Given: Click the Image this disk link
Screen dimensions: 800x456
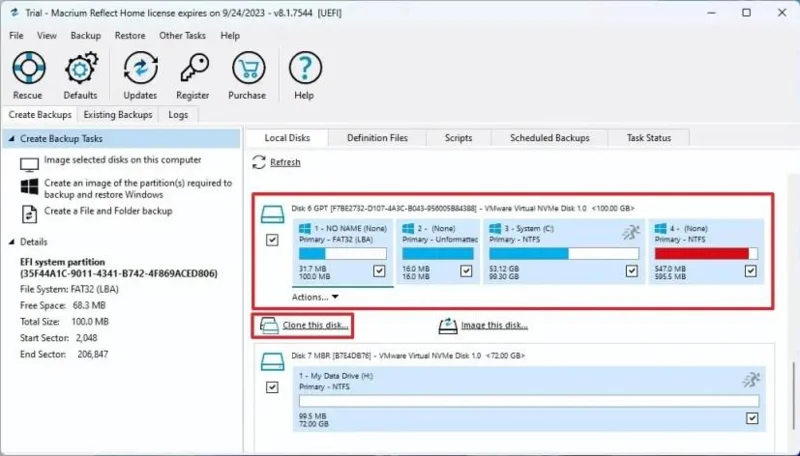Looking at the screenshot, I should click(494, 325).
